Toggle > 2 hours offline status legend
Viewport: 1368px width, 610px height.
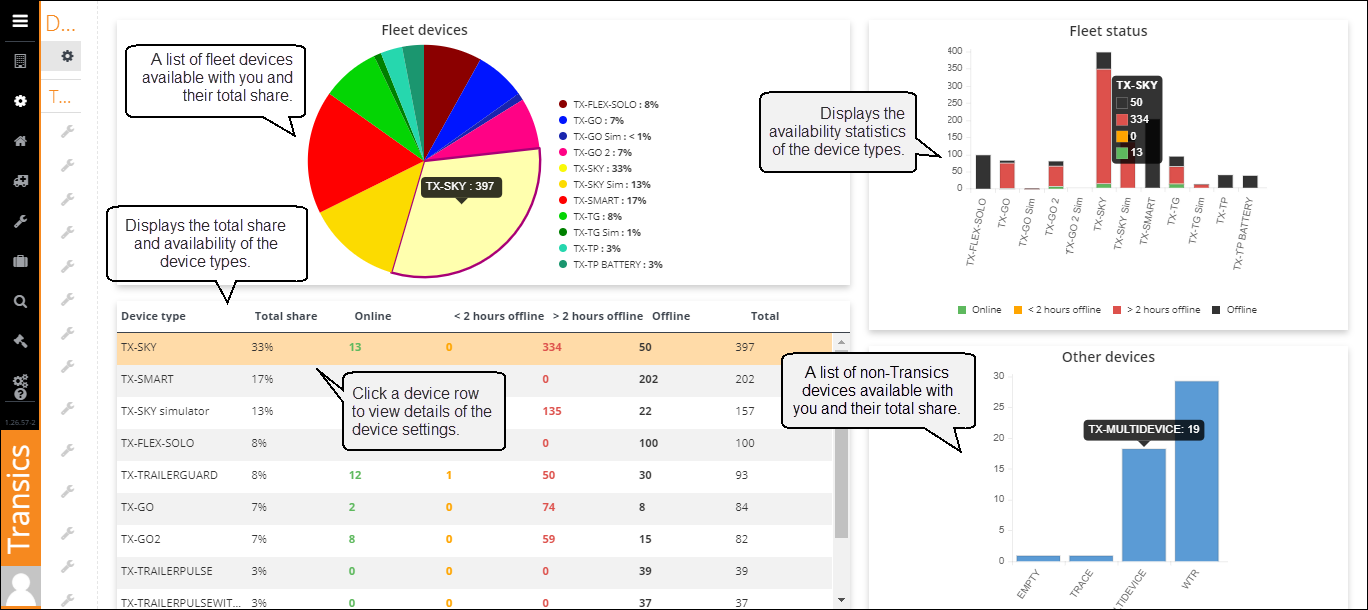point(1158,309)
